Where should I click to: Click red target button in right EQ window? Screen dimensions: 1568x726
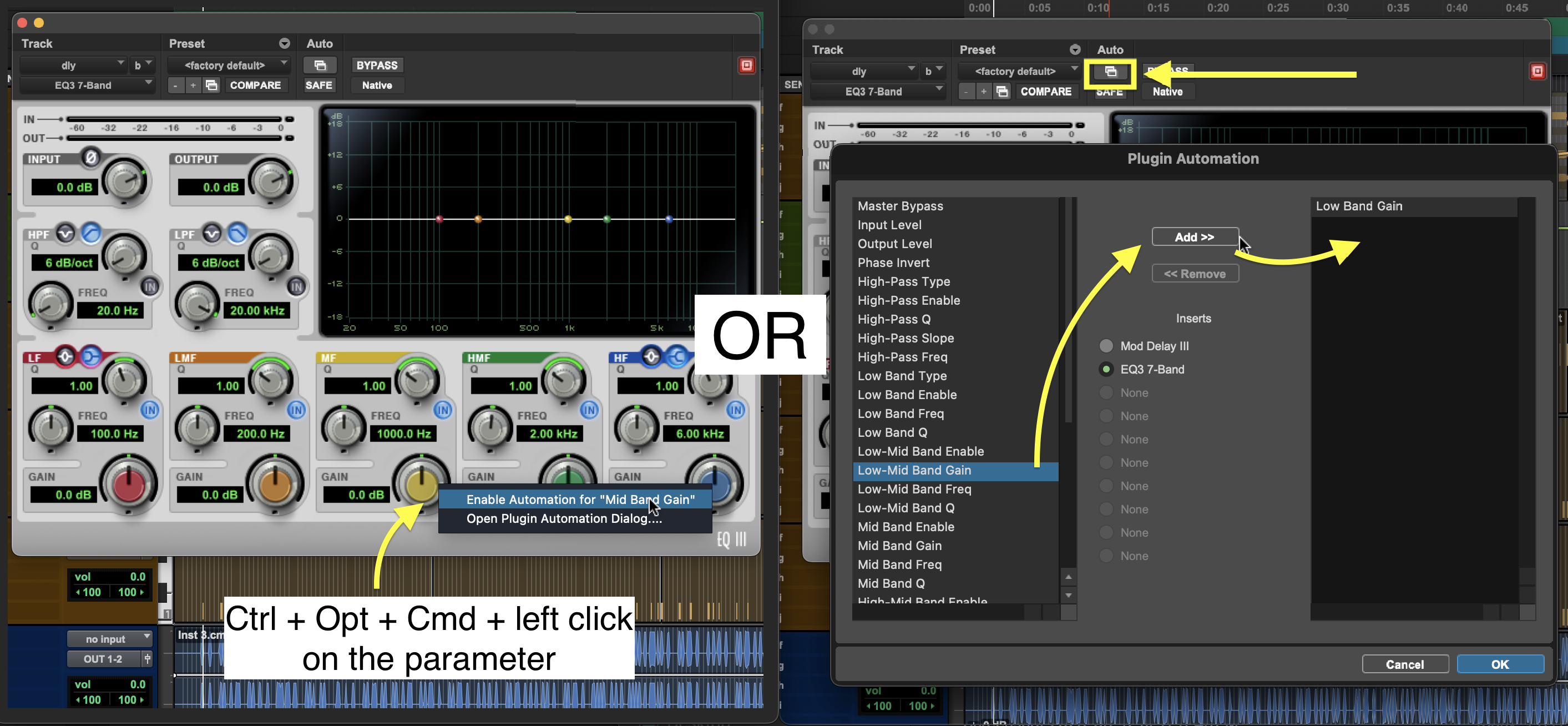[x=1537, y=72]
